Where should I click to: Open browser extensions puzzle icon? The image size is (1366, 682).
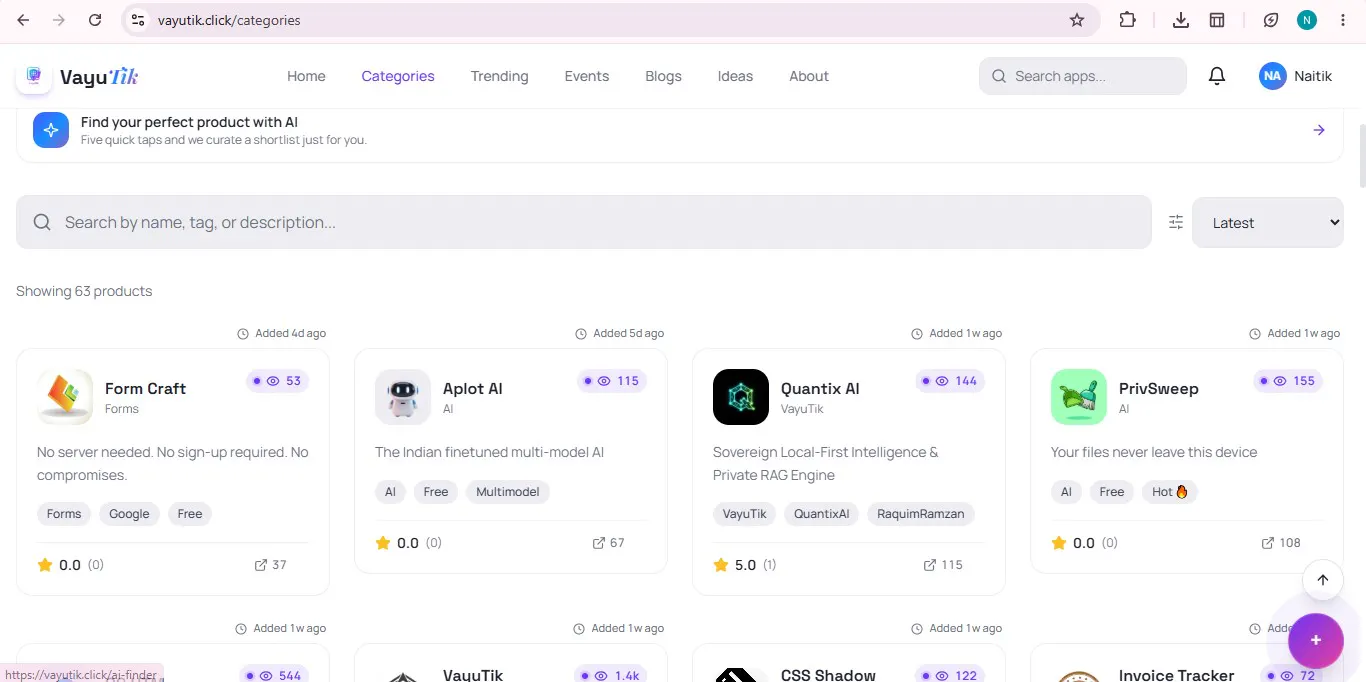1128,20
